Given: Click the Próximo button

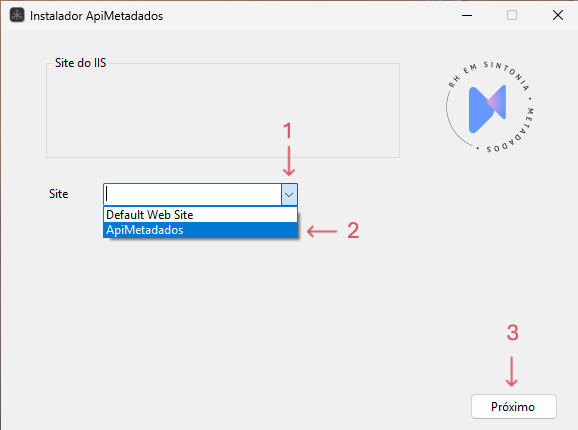Looking at the screenshot, I should [x=513, y=406].
